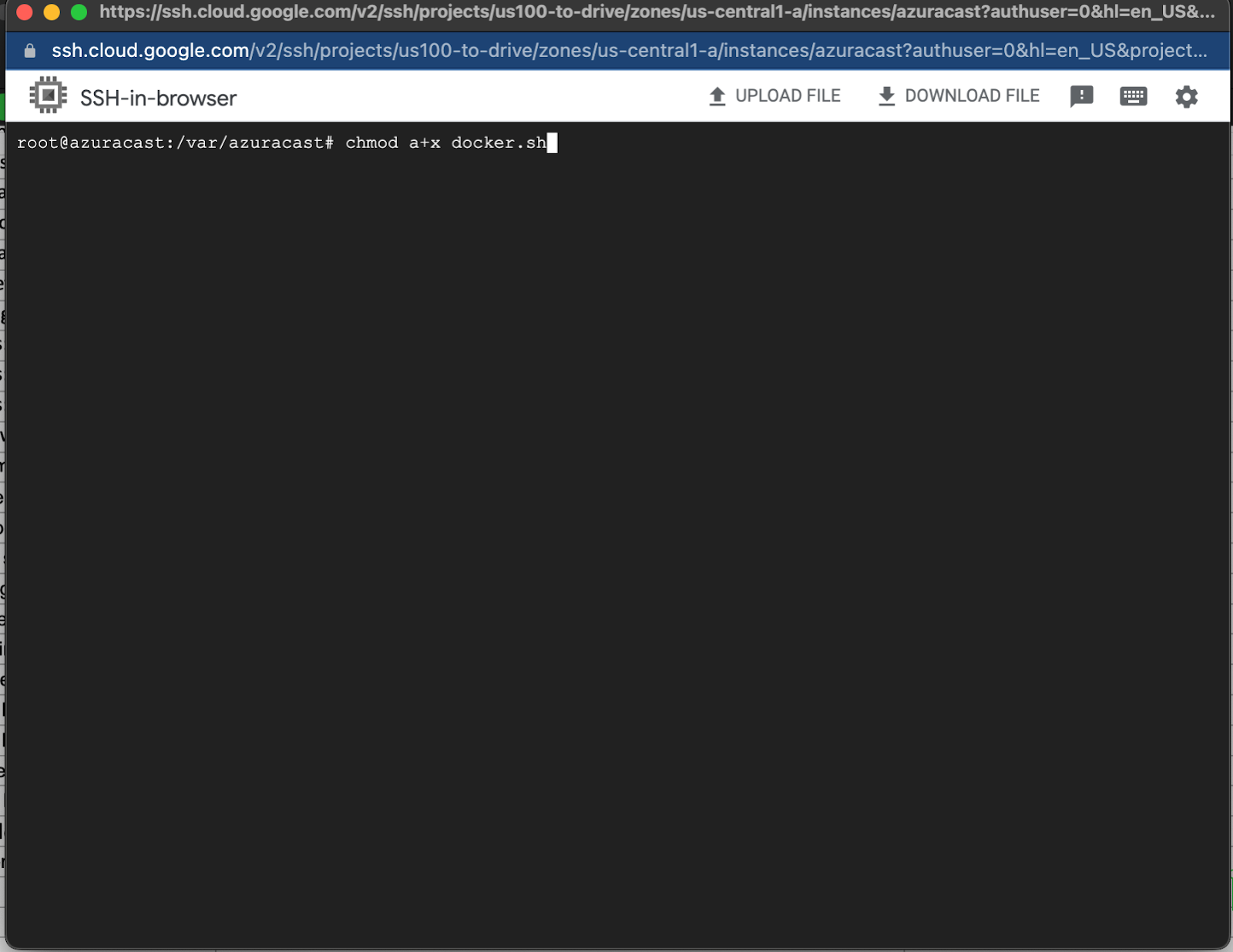Click the terminal command line 'chmod a+x docker.sh'
The image size is (1233, 952).
coord(446,142)
